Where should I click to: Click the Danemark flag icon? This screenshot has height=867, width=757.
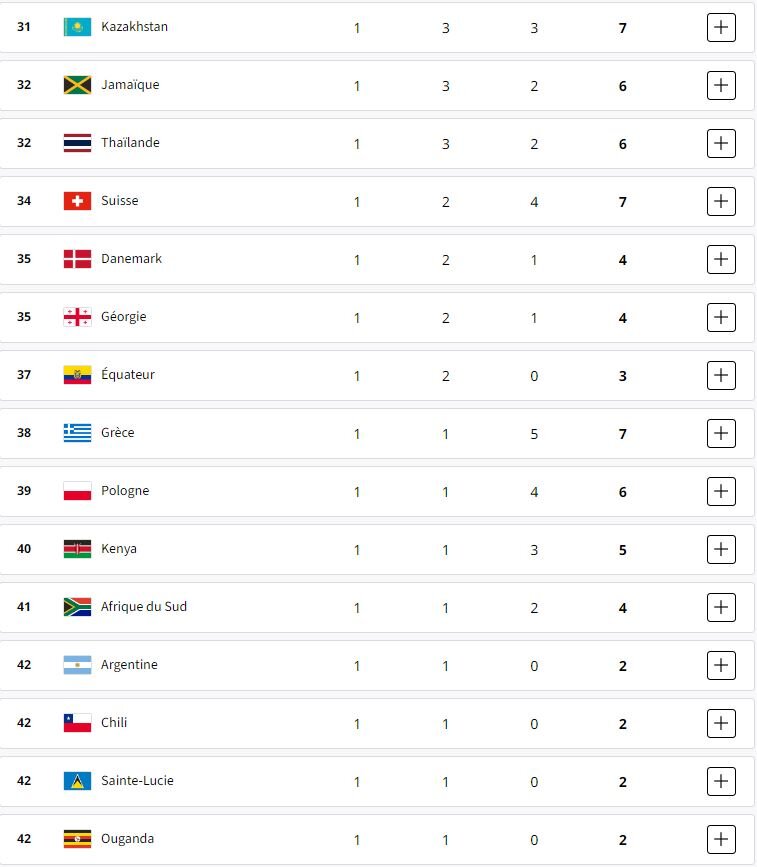77,259
